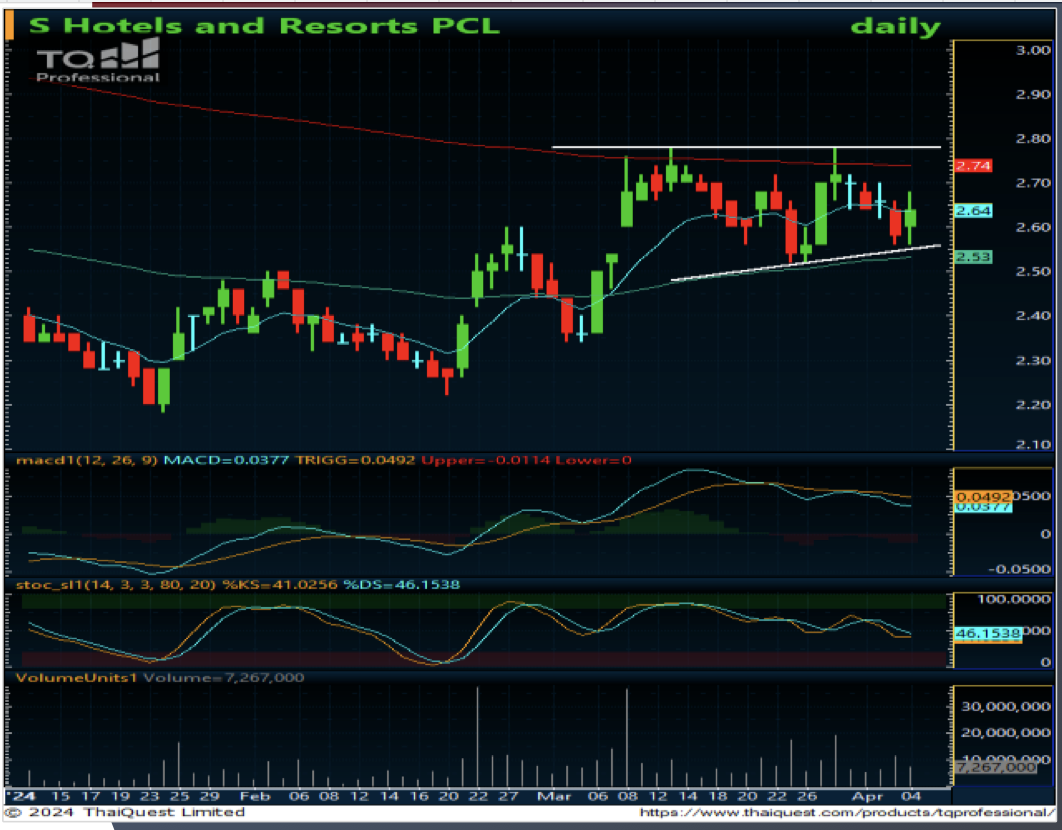The image size is (1062, 830).
Task: Click the 17 date label on the date axis
Action: coord(90,795)
